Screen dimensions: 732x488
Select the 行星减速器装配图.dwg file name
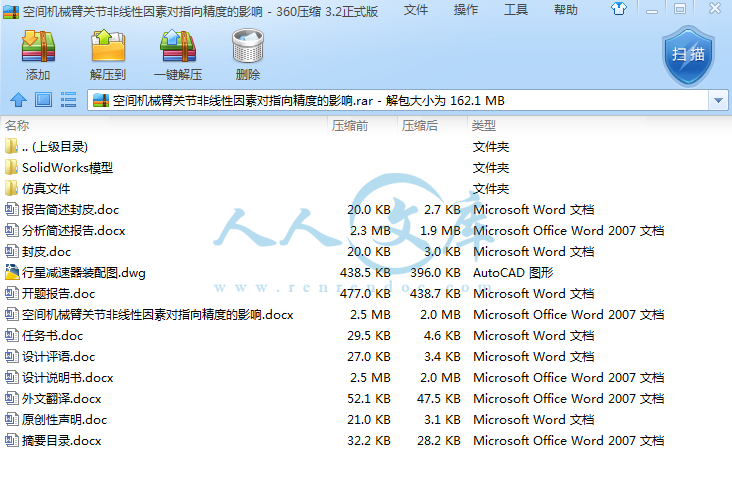[x=84, y=273]
